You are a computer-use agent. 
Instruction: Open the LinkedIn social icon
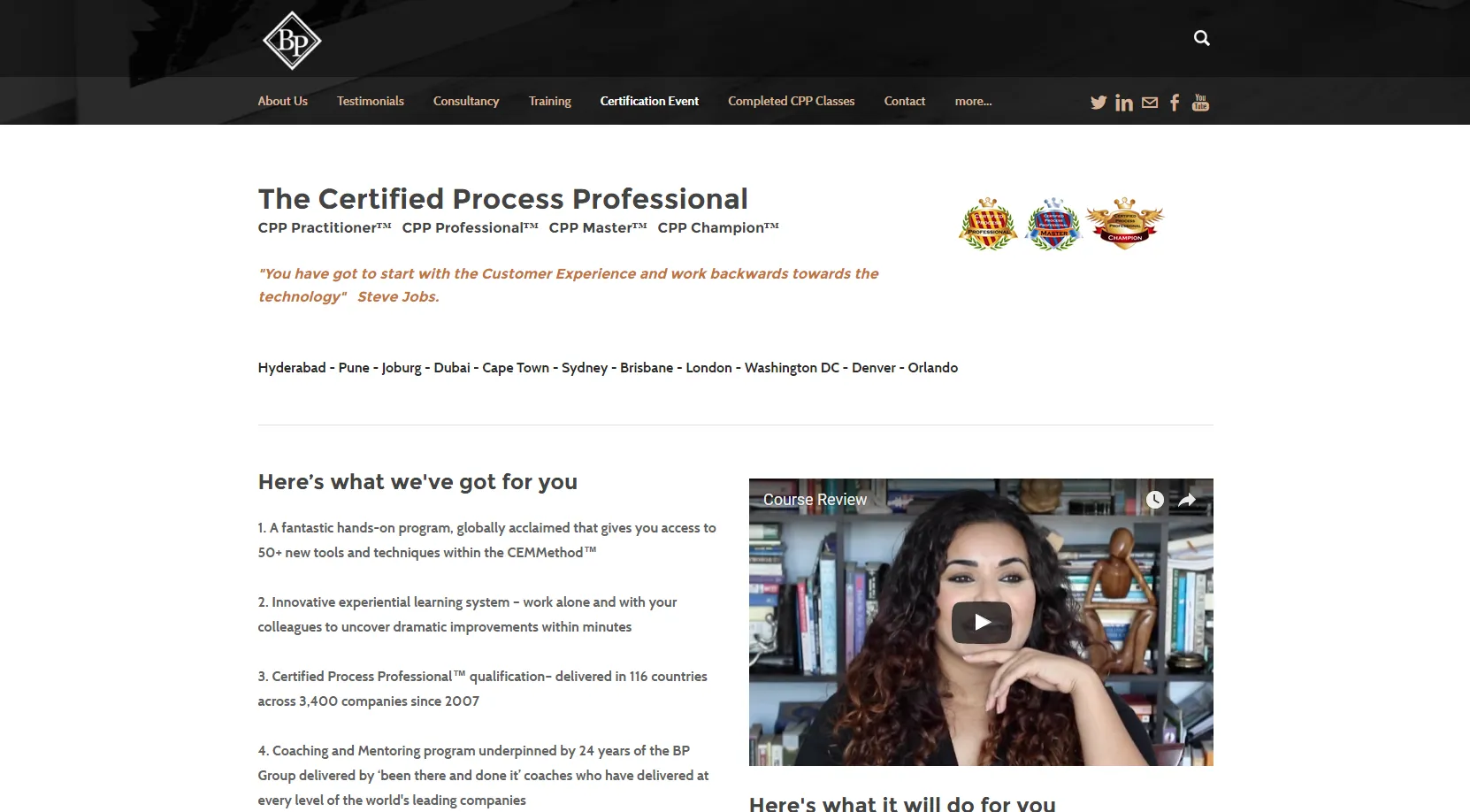(x=1124, y=103)
